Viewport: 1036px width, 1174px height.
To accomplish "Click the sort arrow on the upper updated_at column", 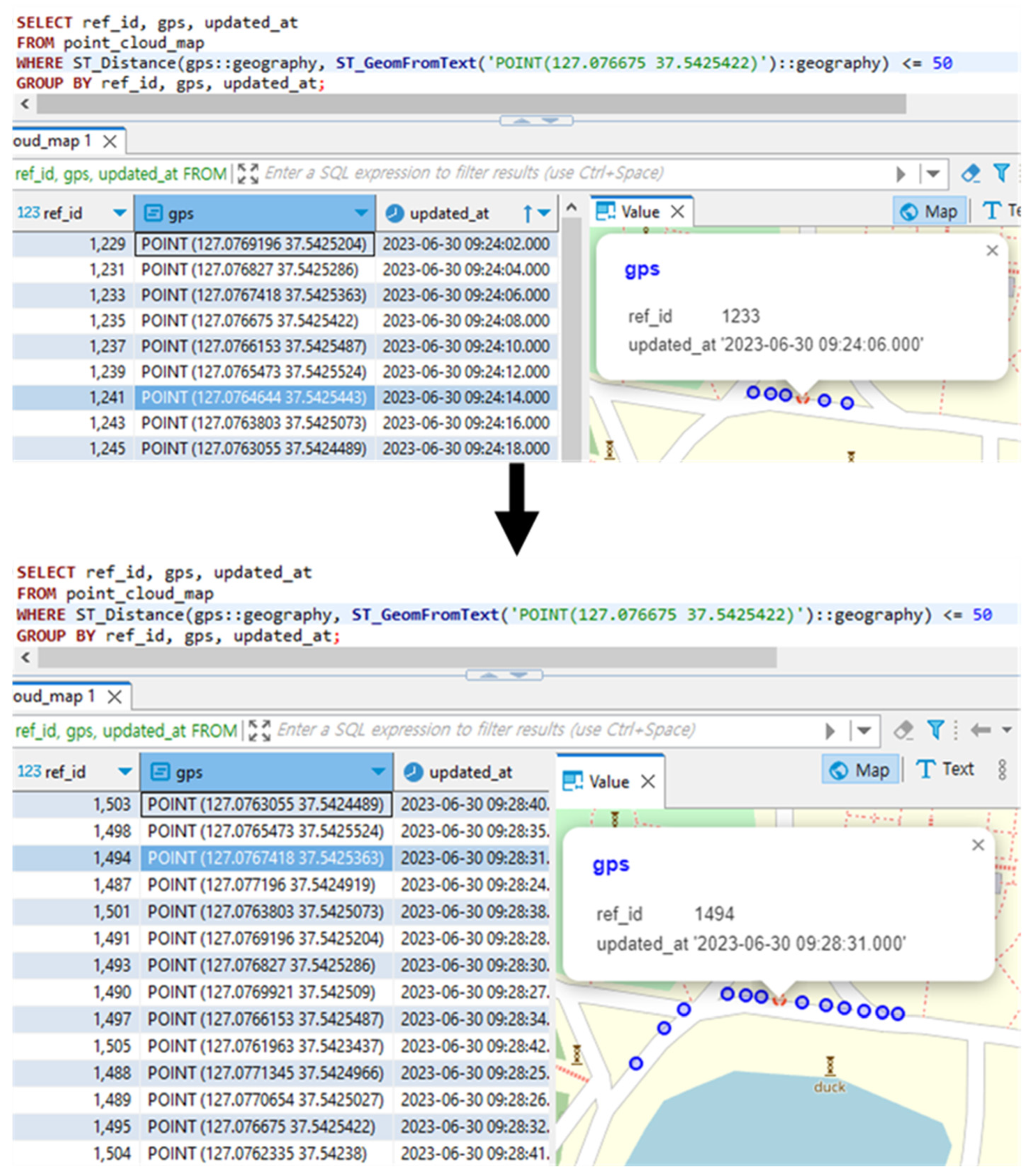I will [x=528, y=214].
